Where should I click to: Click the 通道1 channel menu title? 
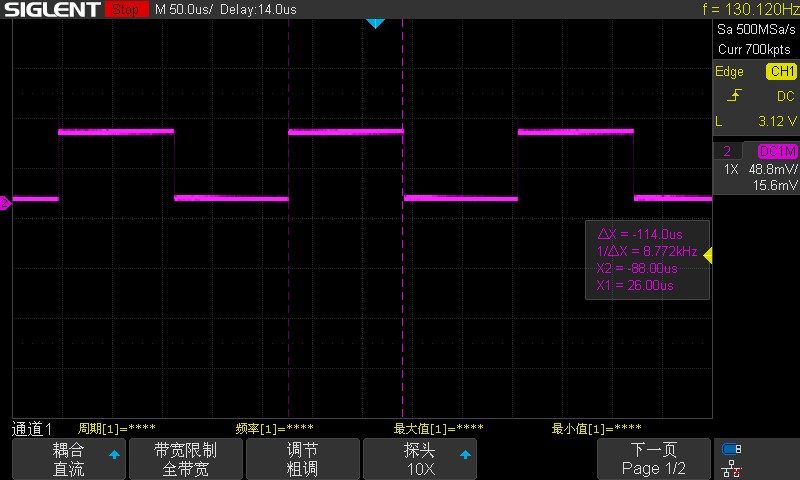pyautogui.click(x=32, y=429)
